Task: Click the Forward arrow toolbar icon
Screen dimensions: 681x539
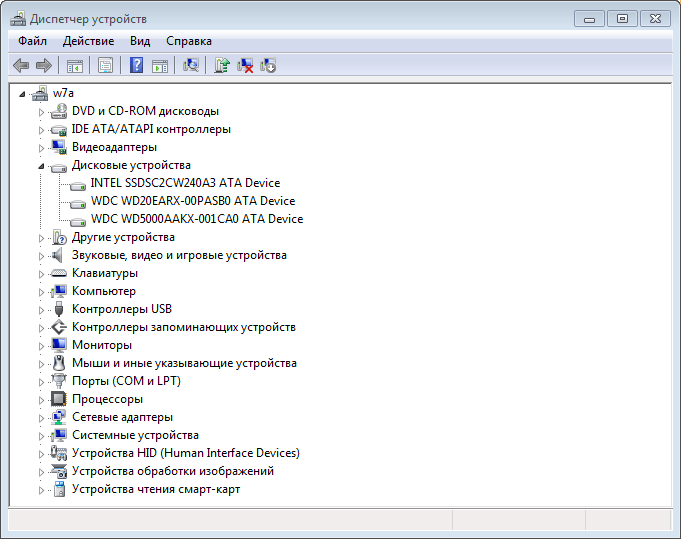Action: pos(44,66)
